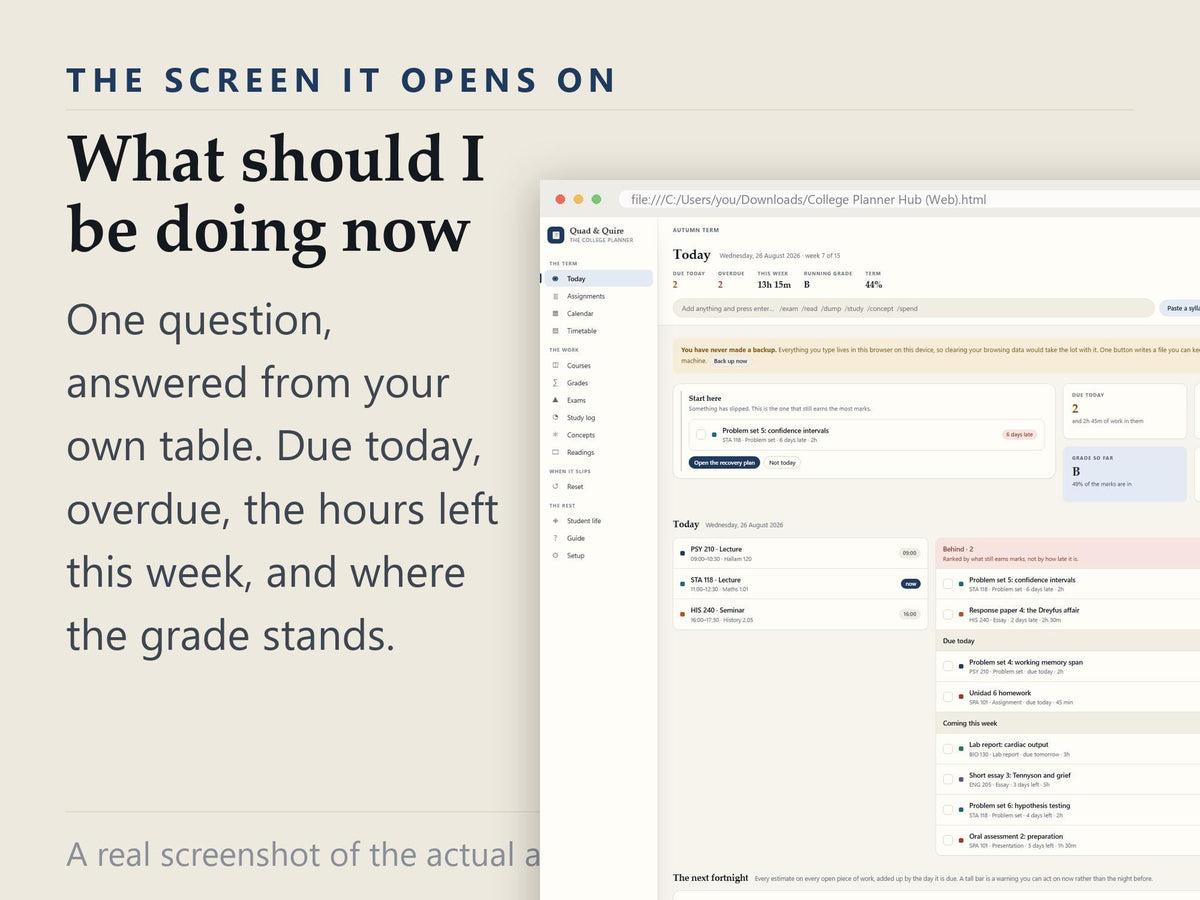Open Readings via its sidebar icon
This screenshot has height=900, width=1200.
[x=556, y=452]
